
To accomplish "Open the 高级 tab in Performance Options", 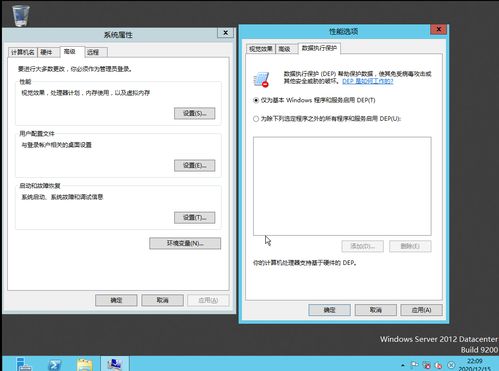I will 284,49.
